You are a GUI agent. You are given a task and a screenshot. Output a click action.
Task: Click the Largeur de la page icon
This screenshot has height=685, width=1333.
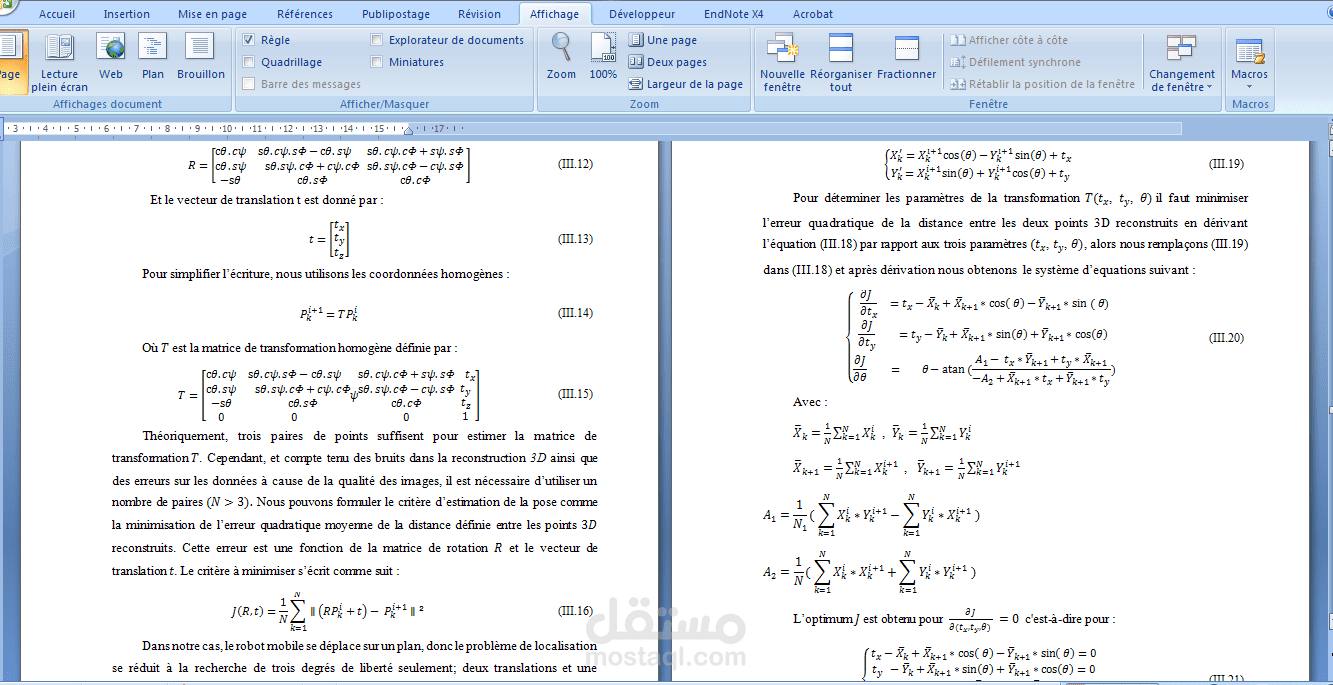[x=636, y=84]
